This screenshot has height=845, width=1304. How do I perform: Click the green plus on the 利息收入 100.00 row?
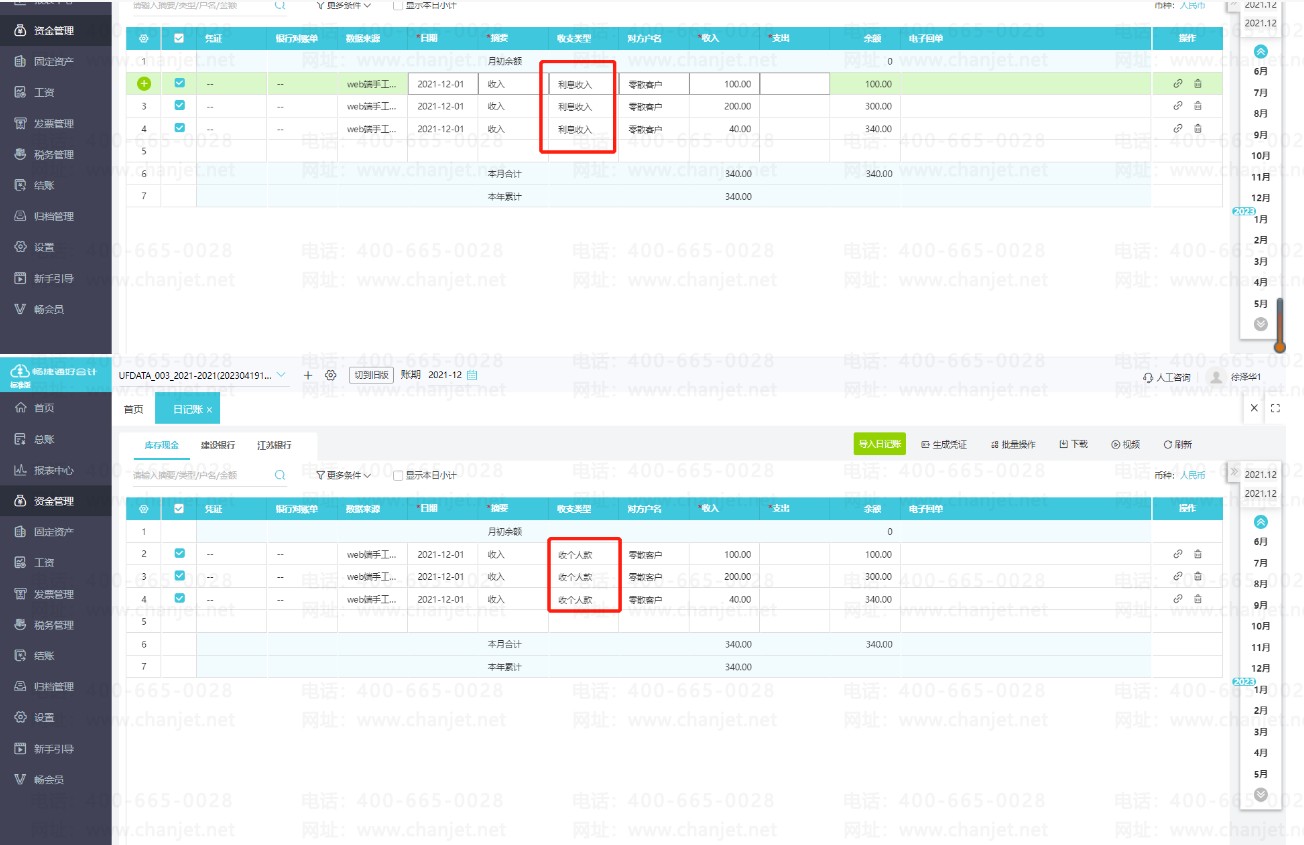[144, 84]
